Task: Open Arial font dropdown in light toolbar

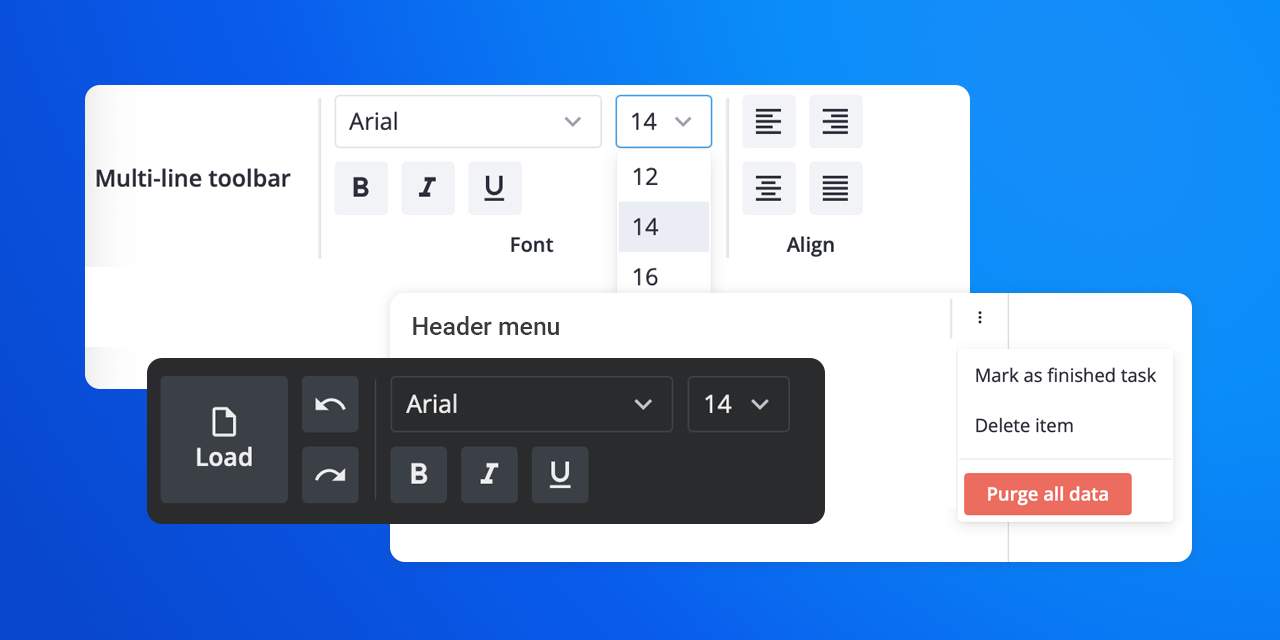Action: click(x=468, y=122)
